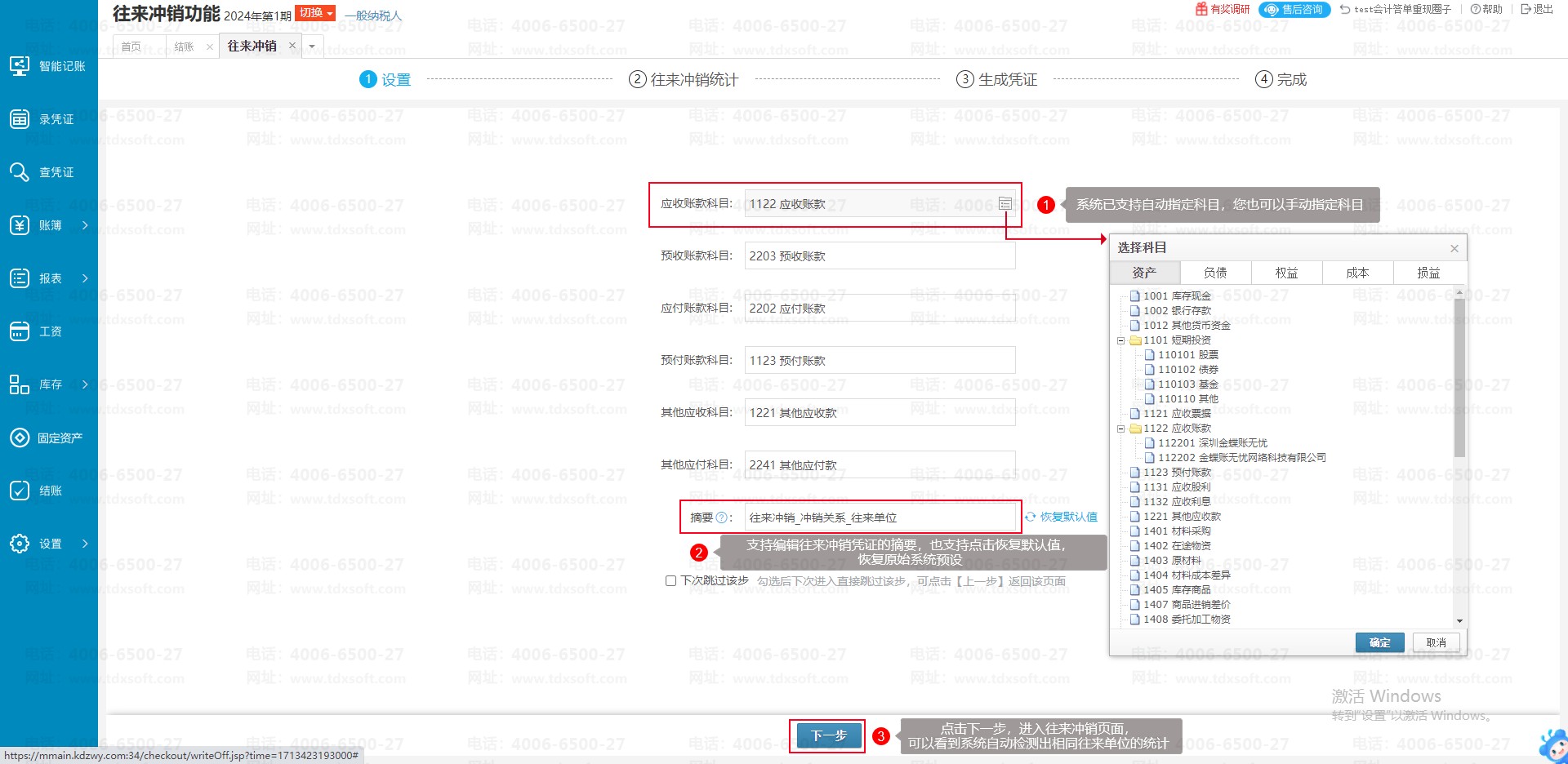Open the tab list dropdown arrow

[x=312, y=47]
